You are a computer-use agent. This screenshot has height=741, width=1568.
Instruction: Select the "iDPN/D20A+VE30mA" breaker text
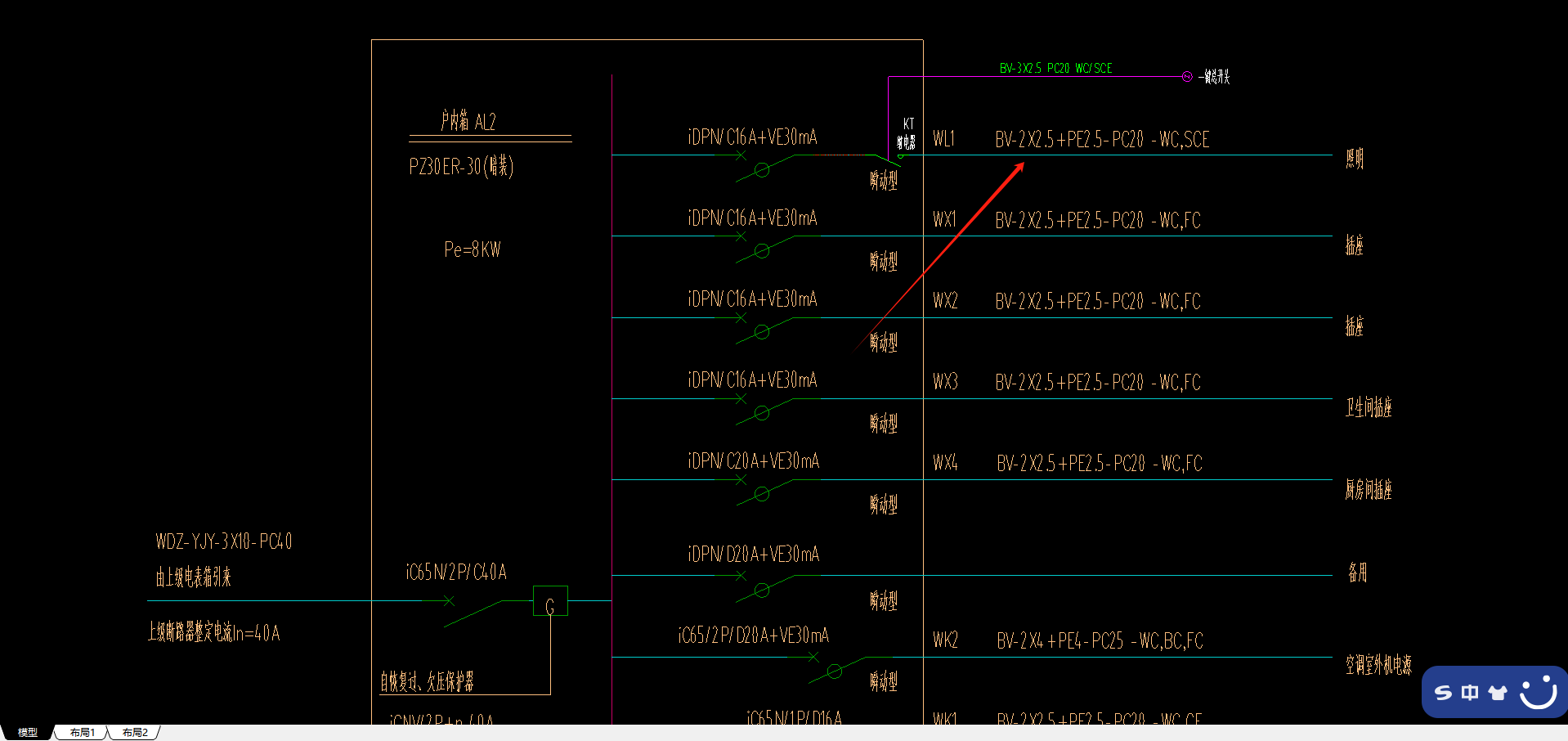[754, 555]
